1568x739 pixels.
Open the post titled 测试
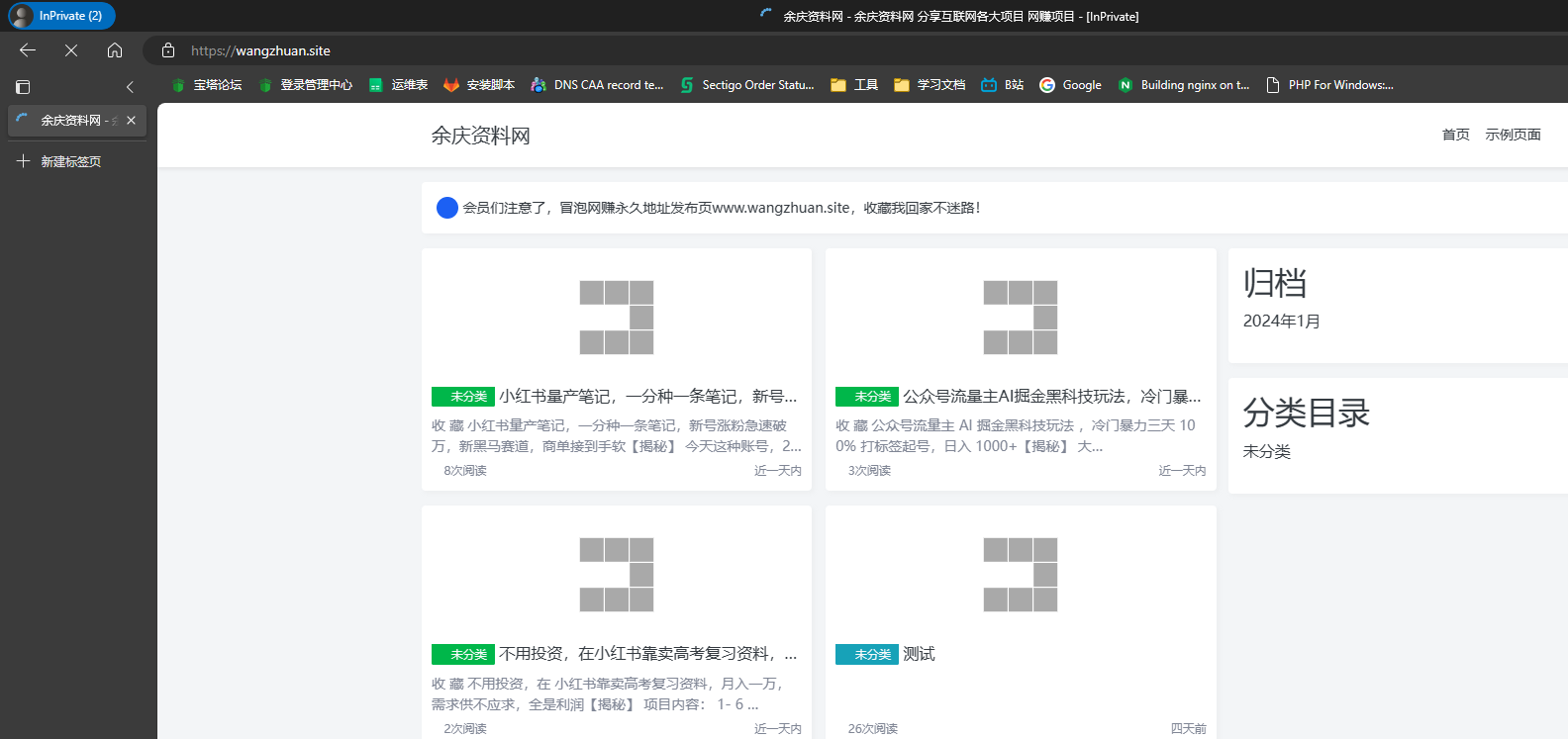[x=919, y=654]
